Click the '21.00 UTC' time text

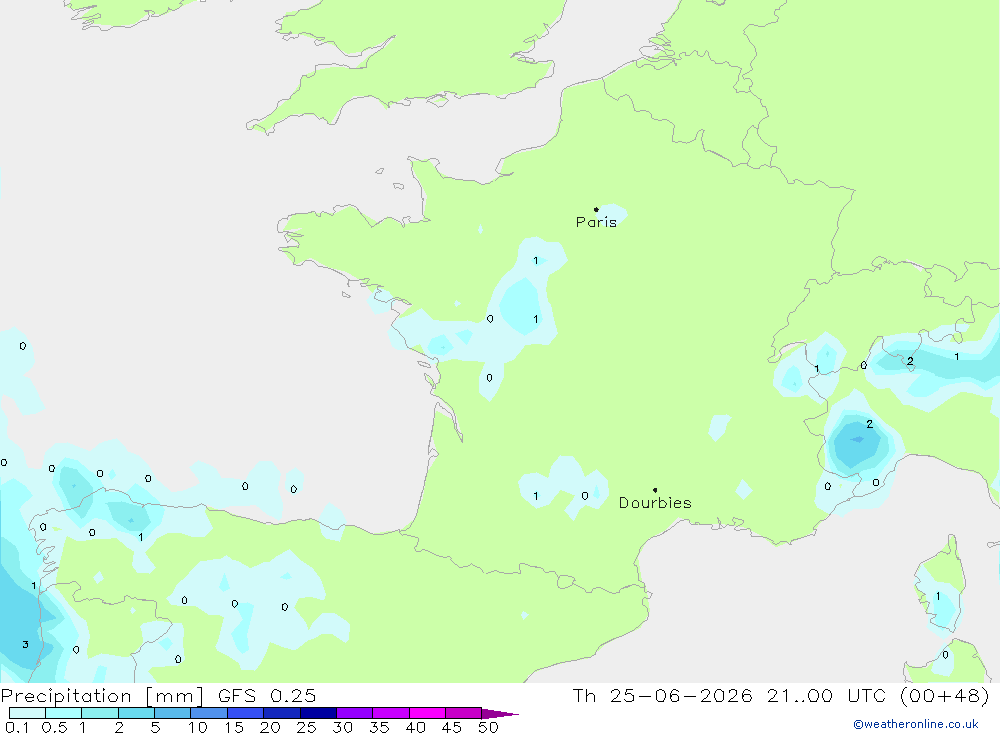point(827,695)
